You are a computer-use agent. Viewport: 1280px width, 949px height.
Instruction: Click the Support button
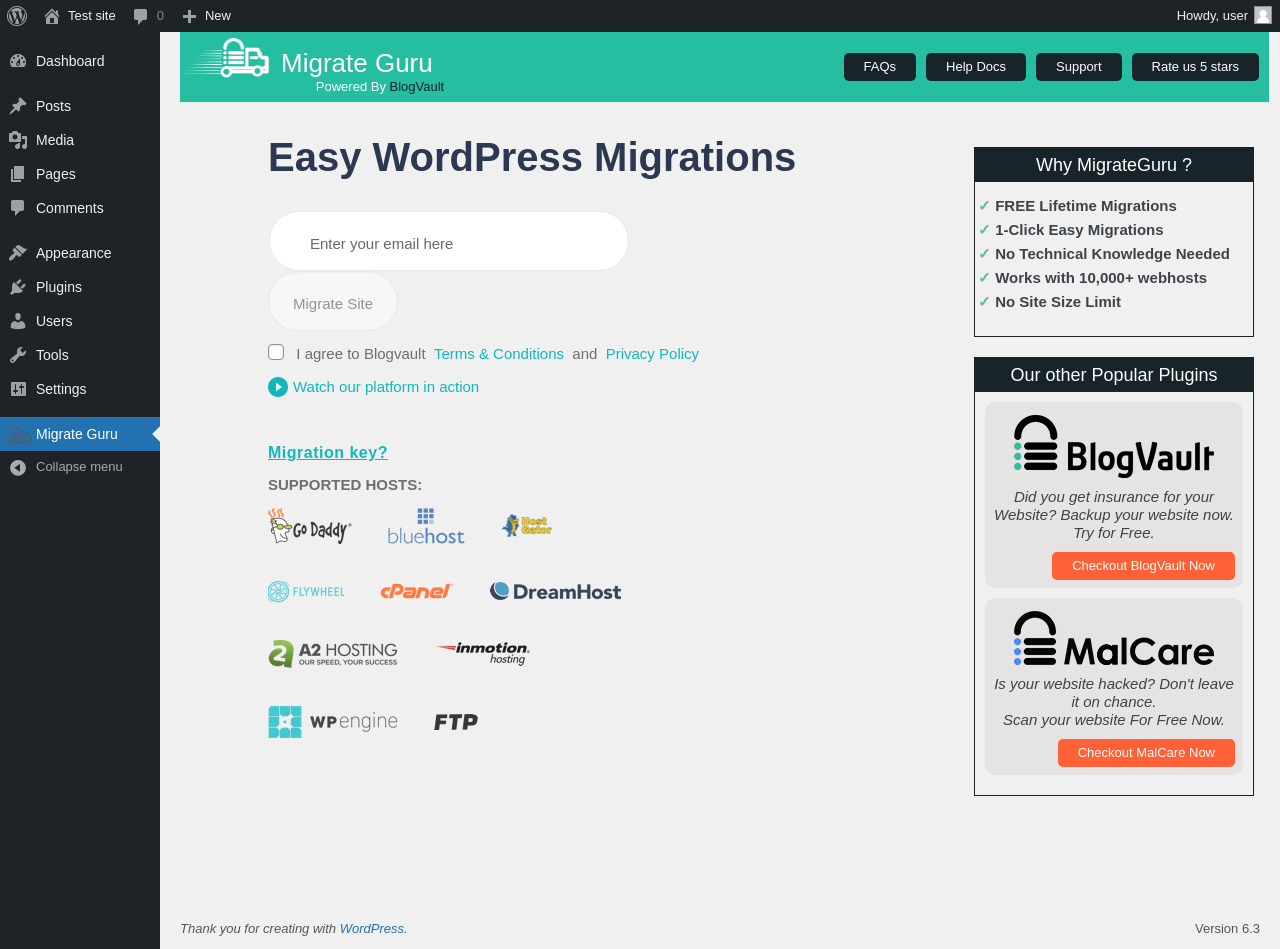(1079, 67)
